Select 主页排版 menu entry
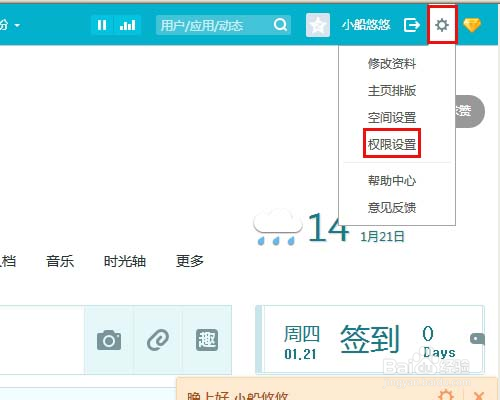Viewport: 500px width, 400px height. click(x=392, y=90)
